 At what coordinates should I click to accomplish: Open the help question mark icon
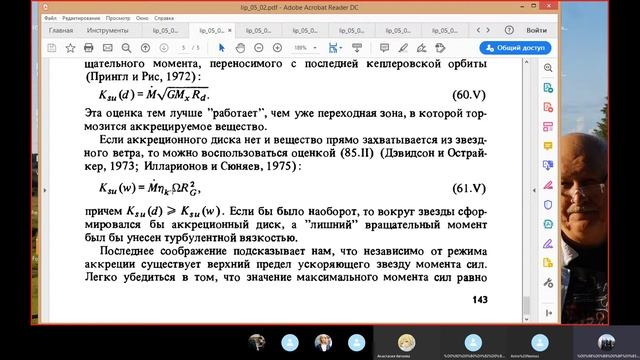coord(509,30)
